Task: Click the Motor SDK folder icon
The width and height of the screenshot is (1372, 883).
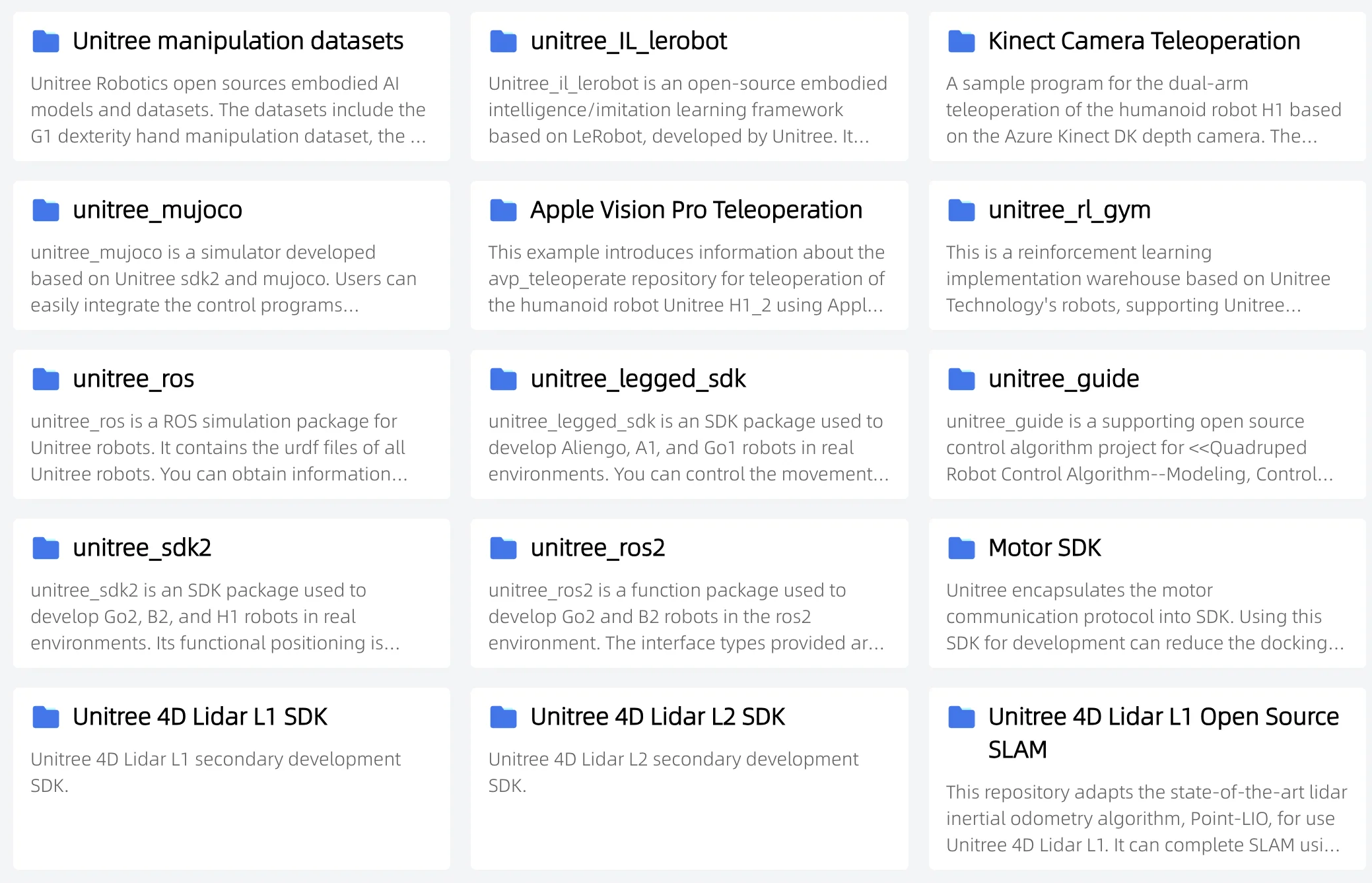Action: 961,548
